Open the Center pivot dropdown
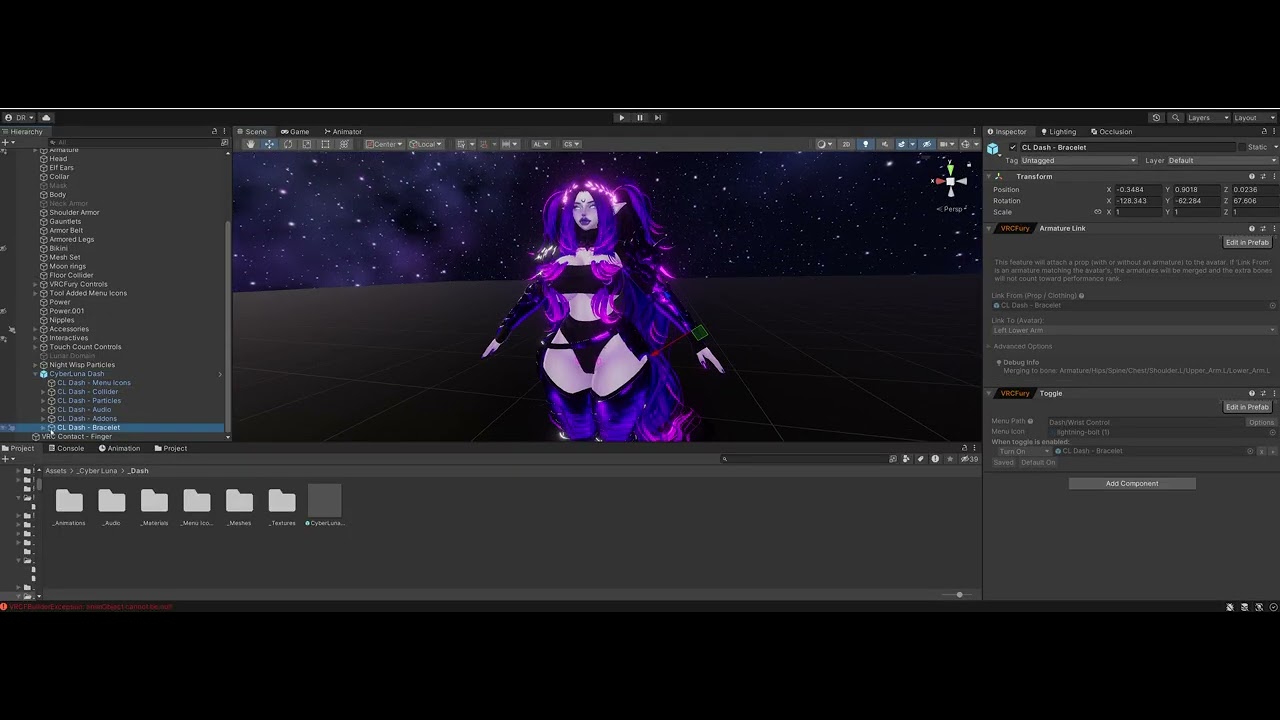Image resolution: width=1280 pixels, height=720 pixels. tap(384, 144)
